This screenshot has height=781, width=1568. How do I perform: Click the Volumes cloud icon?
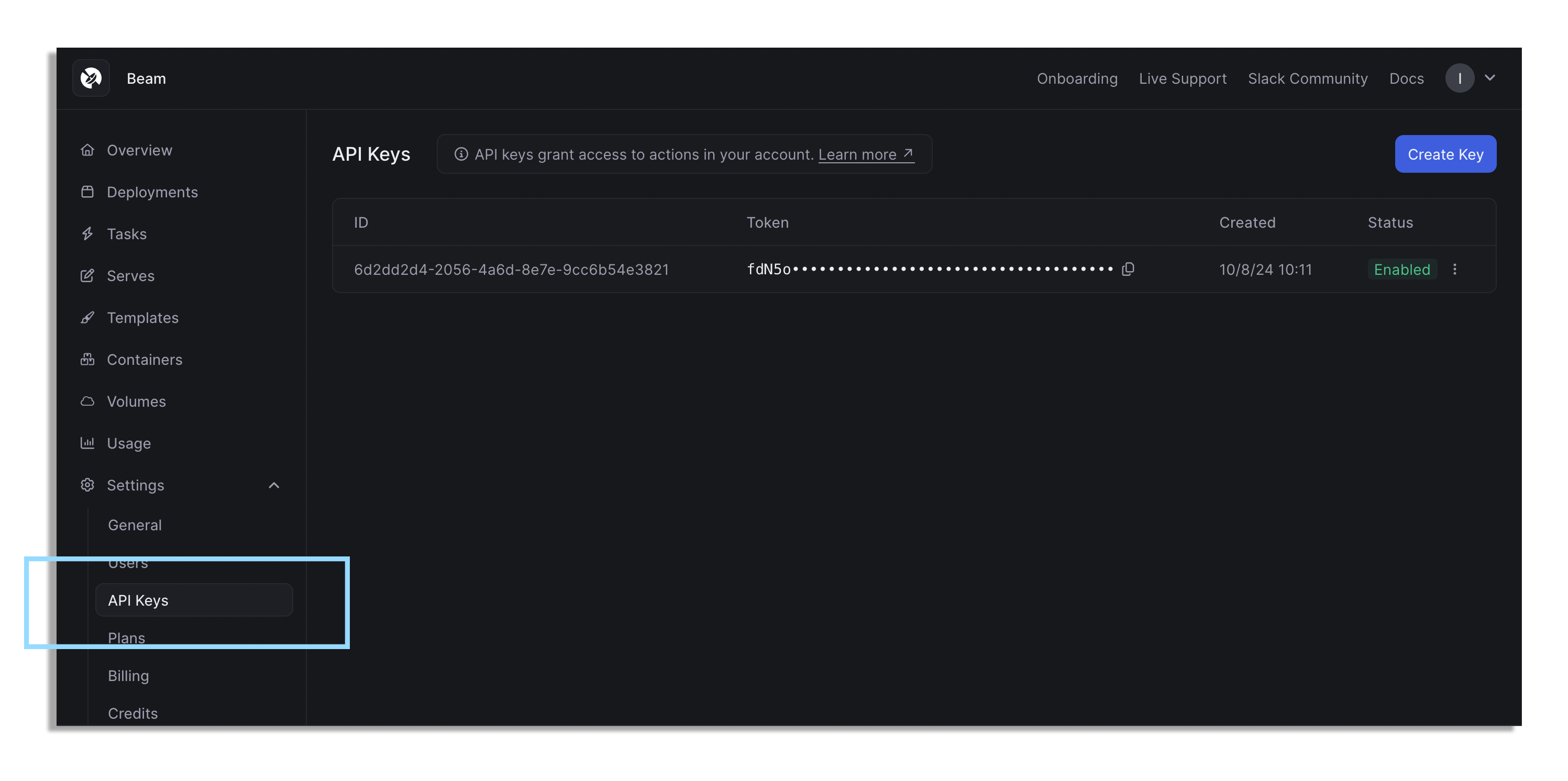click(x=87, y=401)
